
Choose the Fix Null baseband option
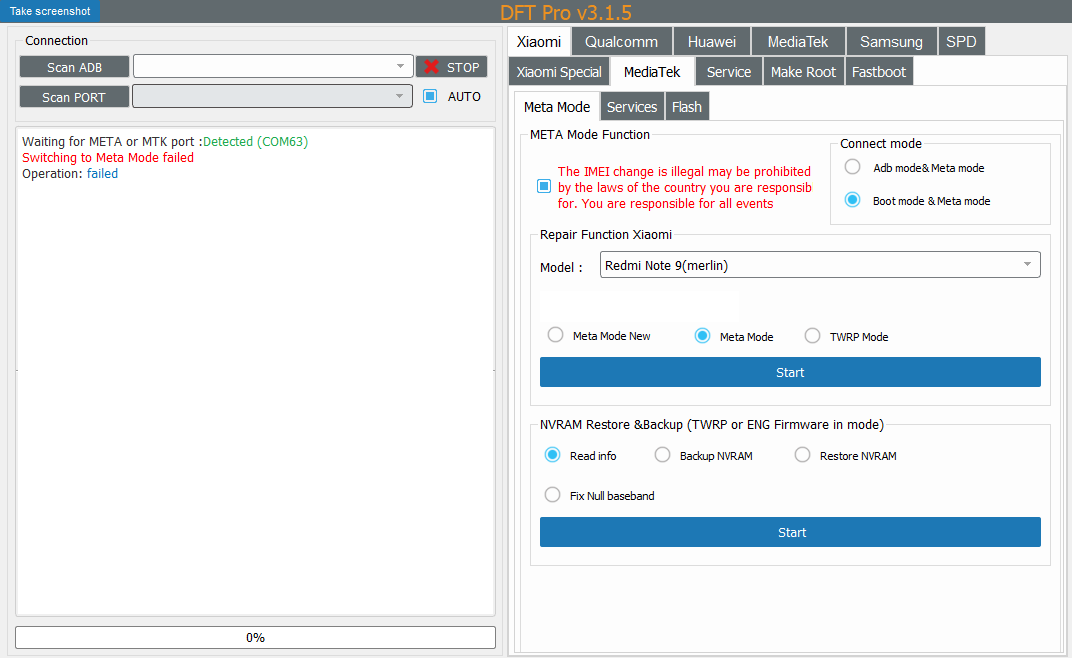pos(552,495)
